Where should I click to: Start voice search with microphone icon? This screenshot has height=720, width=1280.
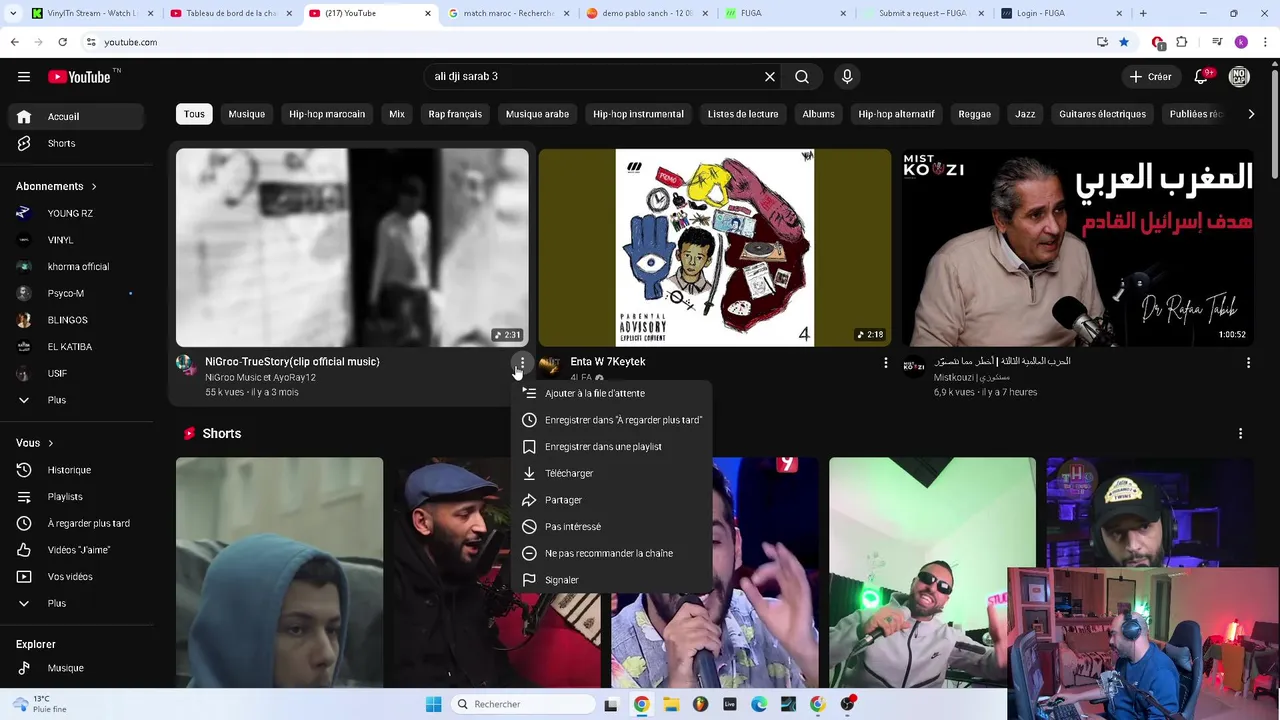tap(847, 77)
